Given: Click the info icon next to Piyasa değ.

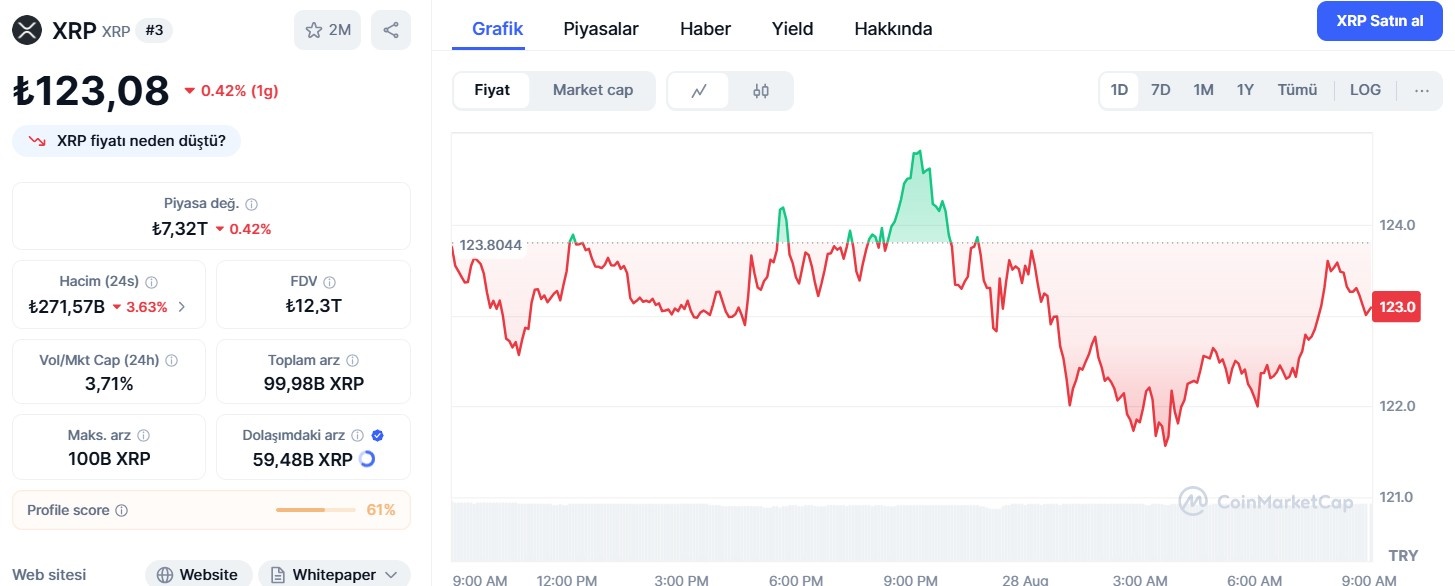Looking at the screenshot, I should pos(251,204).
